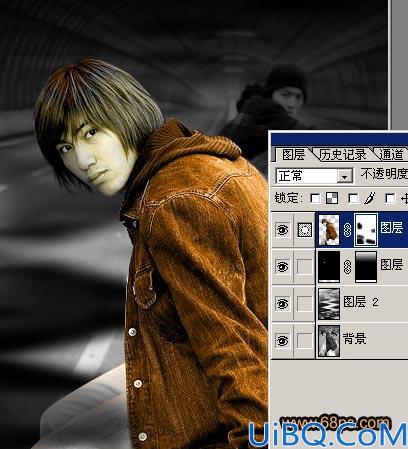Unlink the mask on the selected top layer
The height and width of the screenshot is (449, 408).
[x=347, y=230]
